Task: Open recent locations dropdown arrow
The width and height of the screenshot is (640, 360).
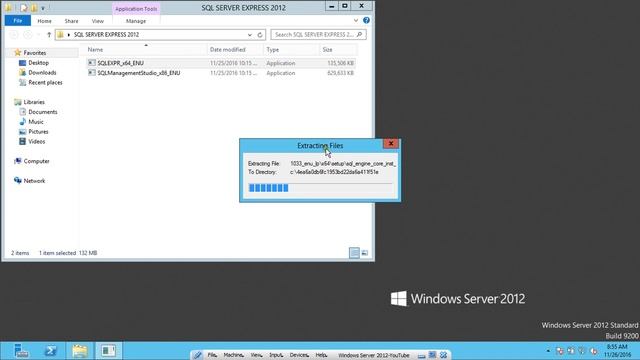Action: [39, 35]
